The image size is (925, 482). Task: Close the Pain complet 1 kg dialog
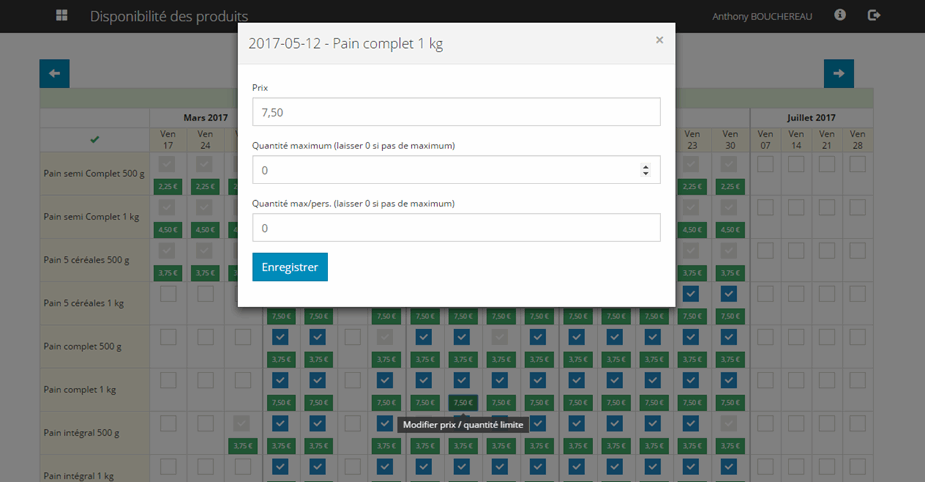point(659,40)
